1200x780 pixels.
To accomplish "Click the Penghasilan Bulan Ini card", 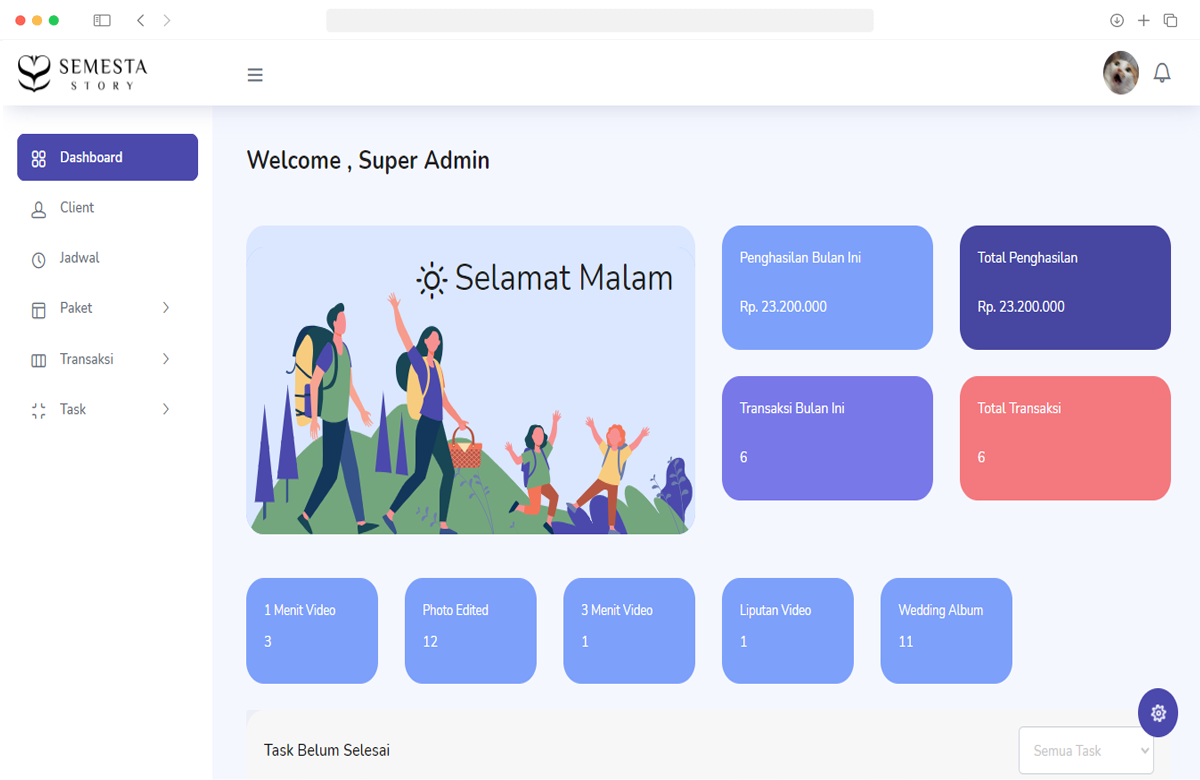I will [x=827, y=288].
